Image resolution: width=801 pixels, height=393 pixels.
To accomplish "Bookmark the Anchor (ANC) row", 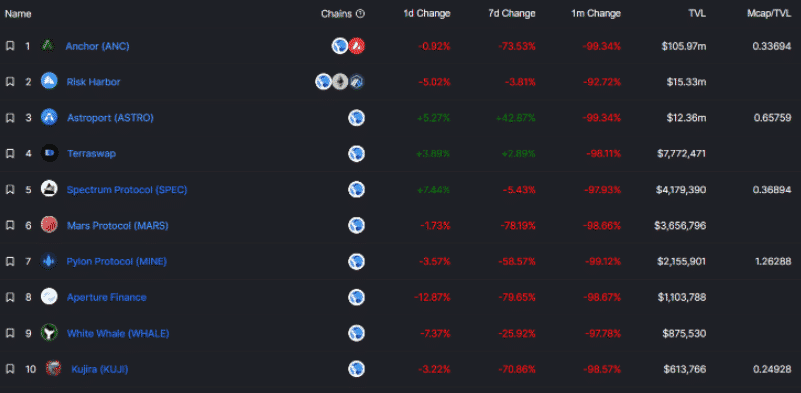I will point(10,46).
